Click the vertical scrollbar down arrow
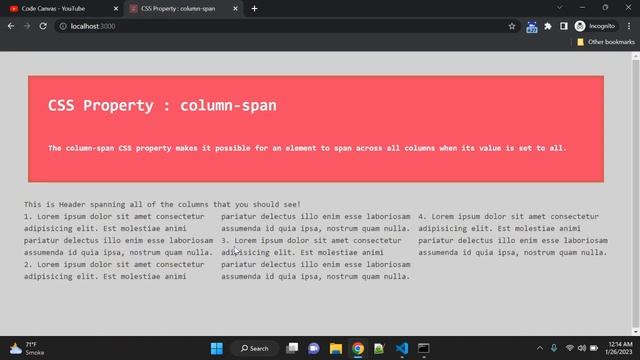 tap(636, 331)
